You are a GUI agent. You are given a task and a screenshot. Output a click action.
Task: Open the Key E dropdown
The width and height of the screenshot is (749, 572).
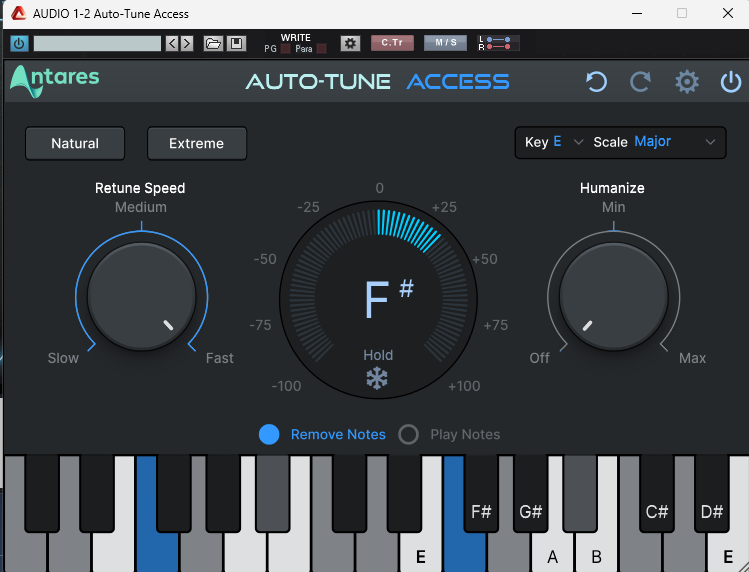[x=554, y=142]
